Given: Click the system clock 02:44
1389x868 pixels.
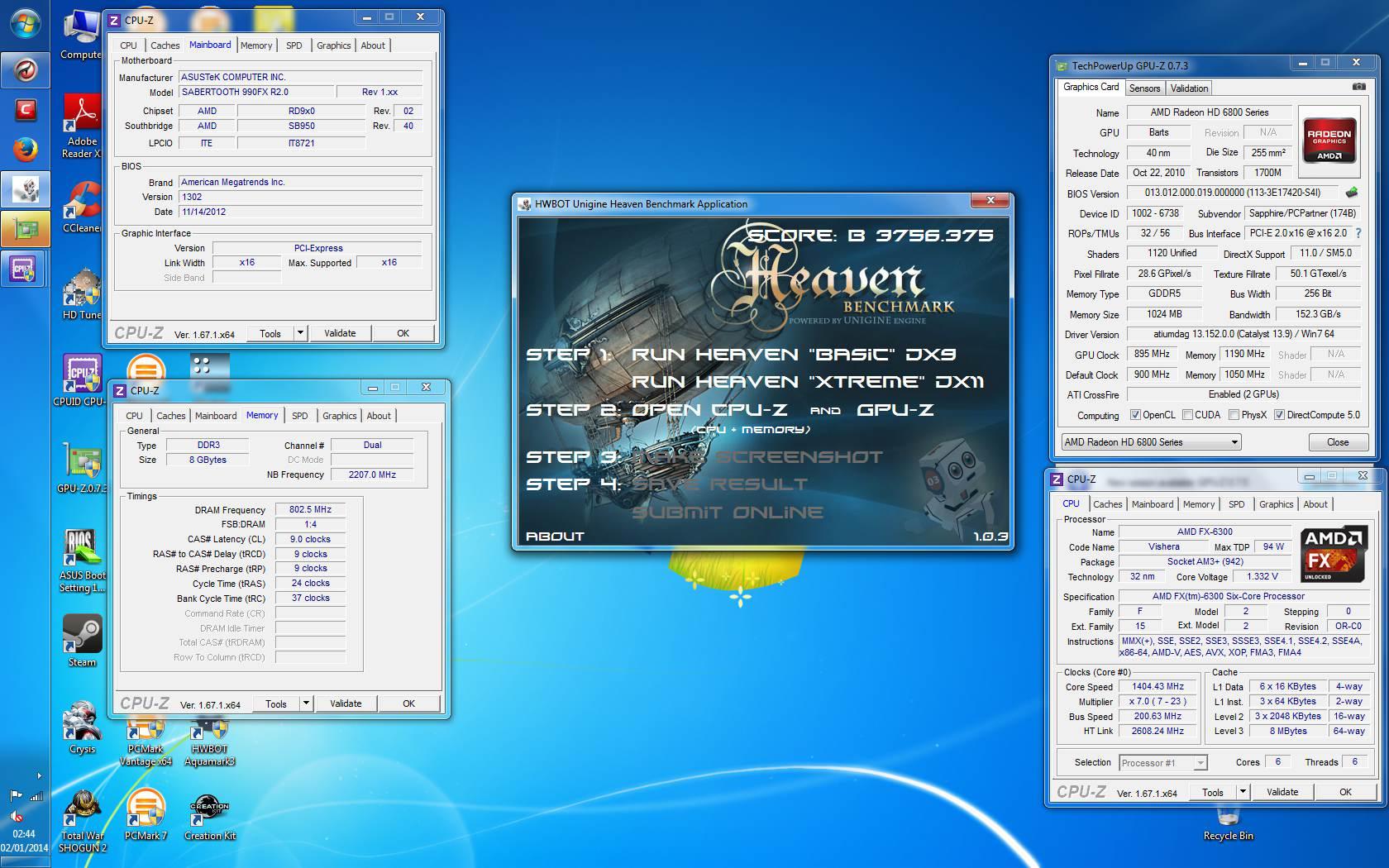Looking at the screenshot, I should pos(24,834).
